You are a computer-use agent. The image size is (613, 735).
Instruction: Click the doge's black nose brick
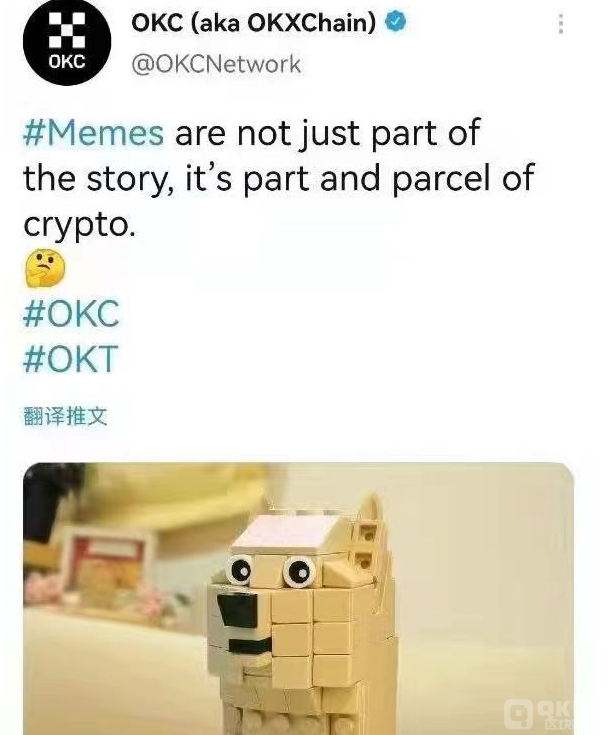[x=239, y=610]
